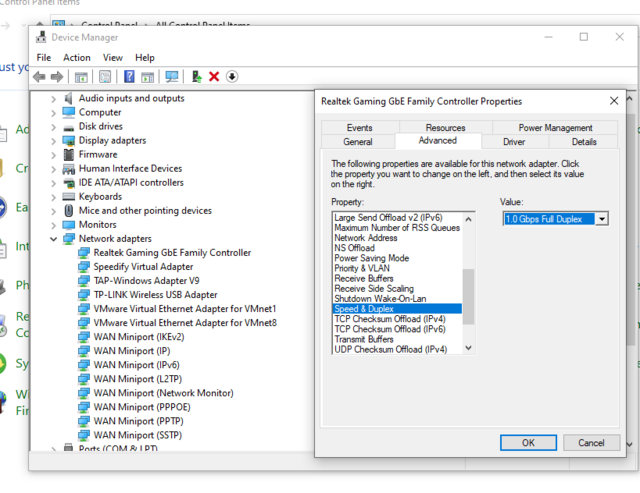Screen dimensions: 640x493
Task: Click the red X Uninstall device icon
Action: point(214,77)
